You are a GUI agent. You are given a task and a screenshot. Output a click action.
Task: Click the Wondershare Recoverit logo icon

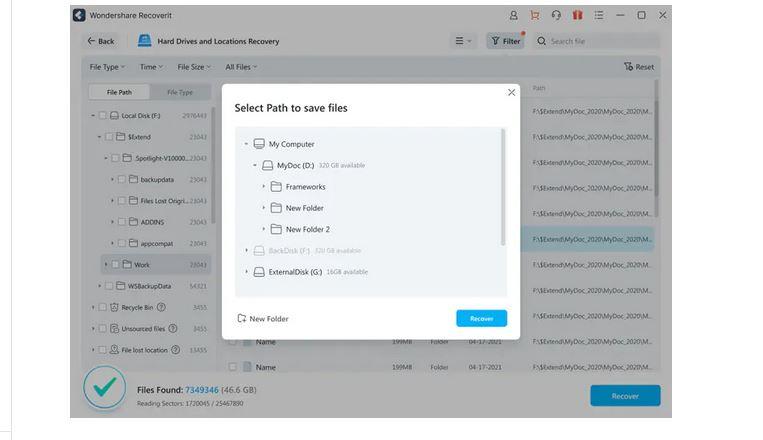(79, 16)
